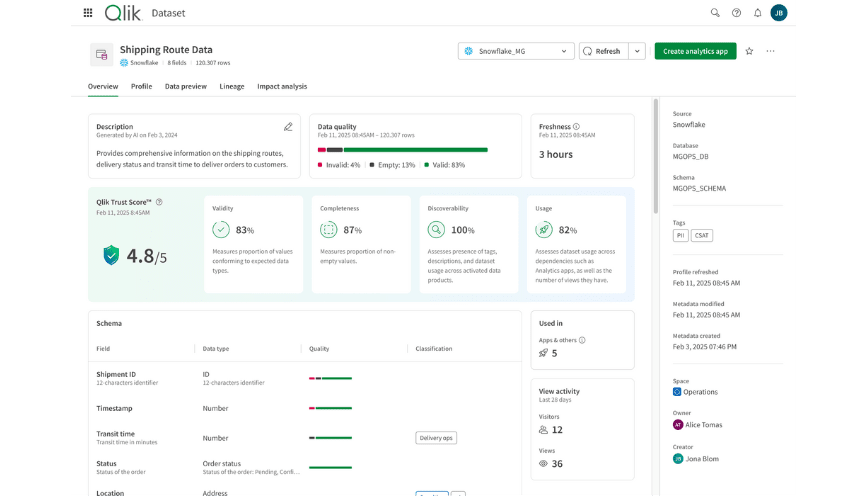The height and width of the screenshot is (496, 846).
Task: Switch to the Profile tab
Action: [x=141, y=86]
